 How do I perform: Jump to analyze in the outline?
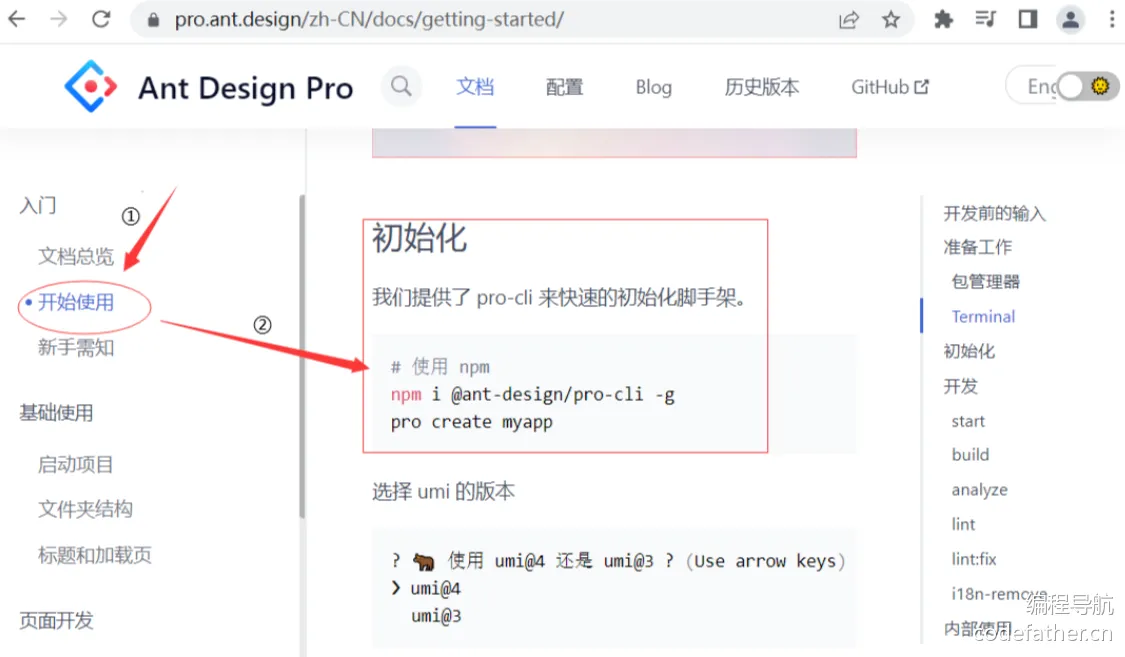pyautogui.click(x=979, y=490)
